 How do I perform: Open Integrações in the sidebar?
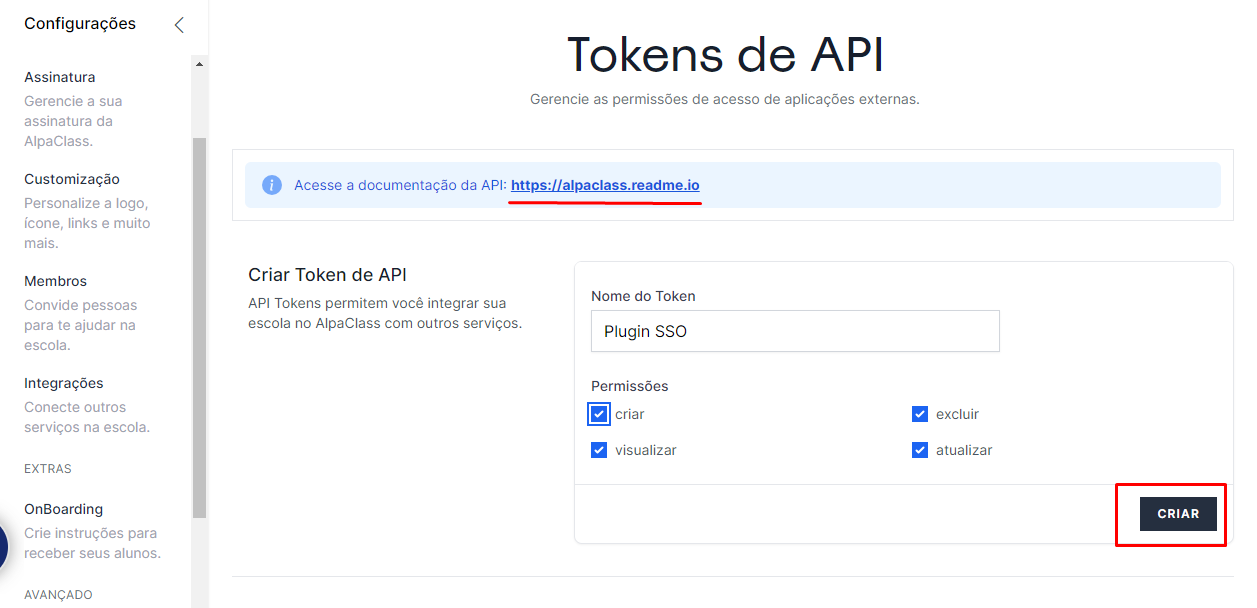click(64, 383)
